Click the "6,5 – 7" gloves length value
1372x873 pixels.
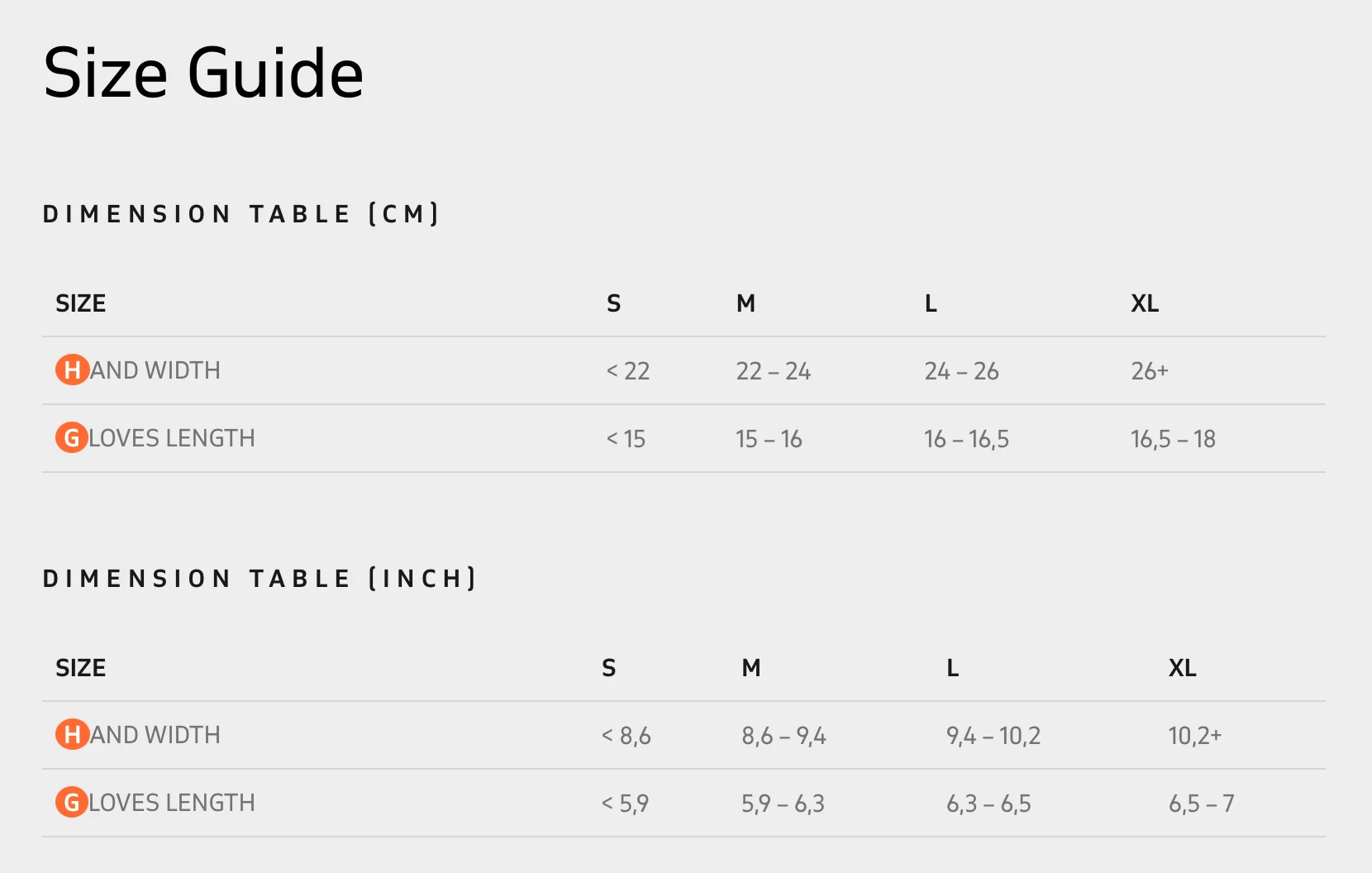click(1201, 804)
